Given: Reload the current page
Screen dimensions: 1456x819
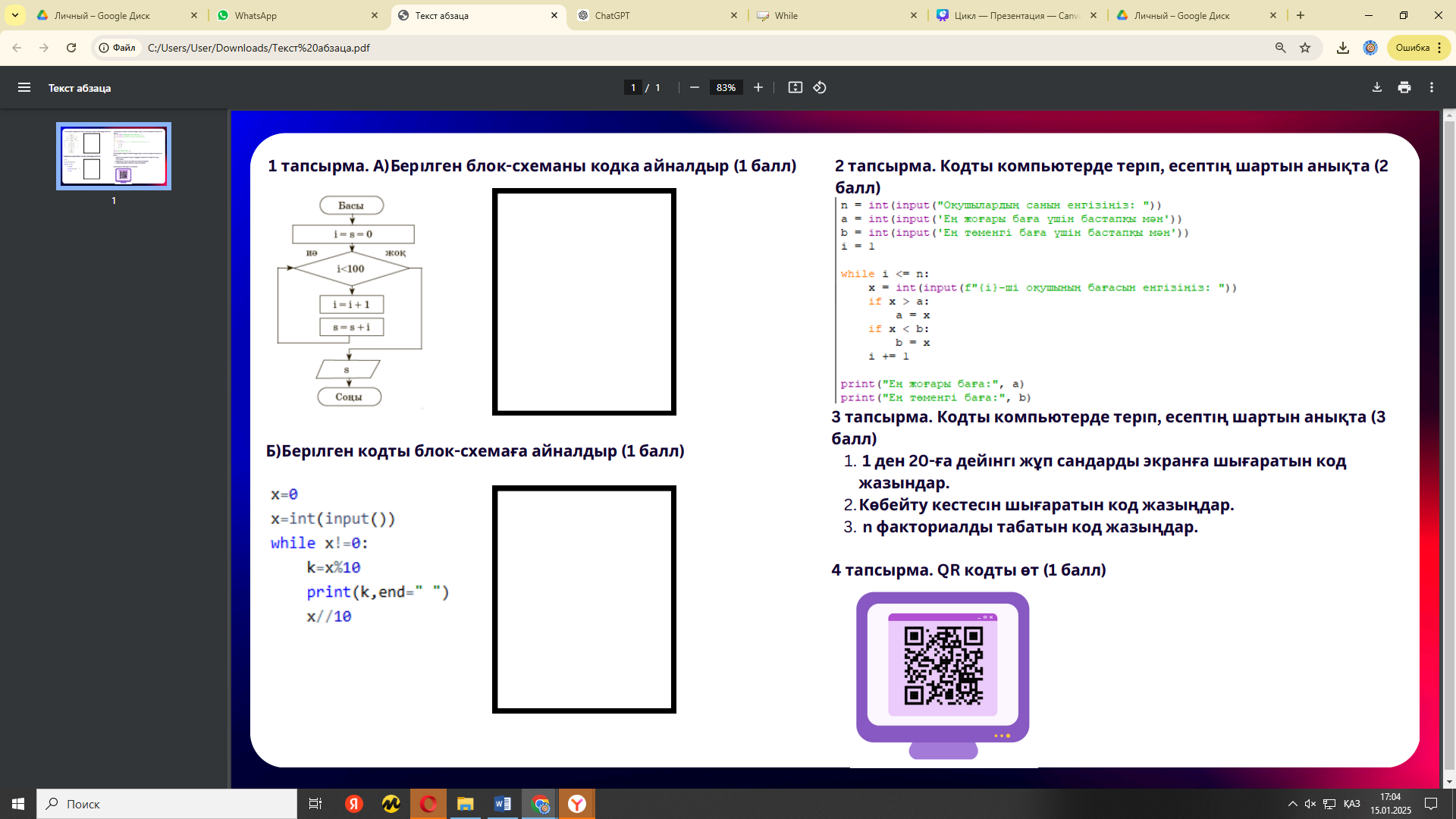Looking at the screenshot, I should [x=71, y=48].
